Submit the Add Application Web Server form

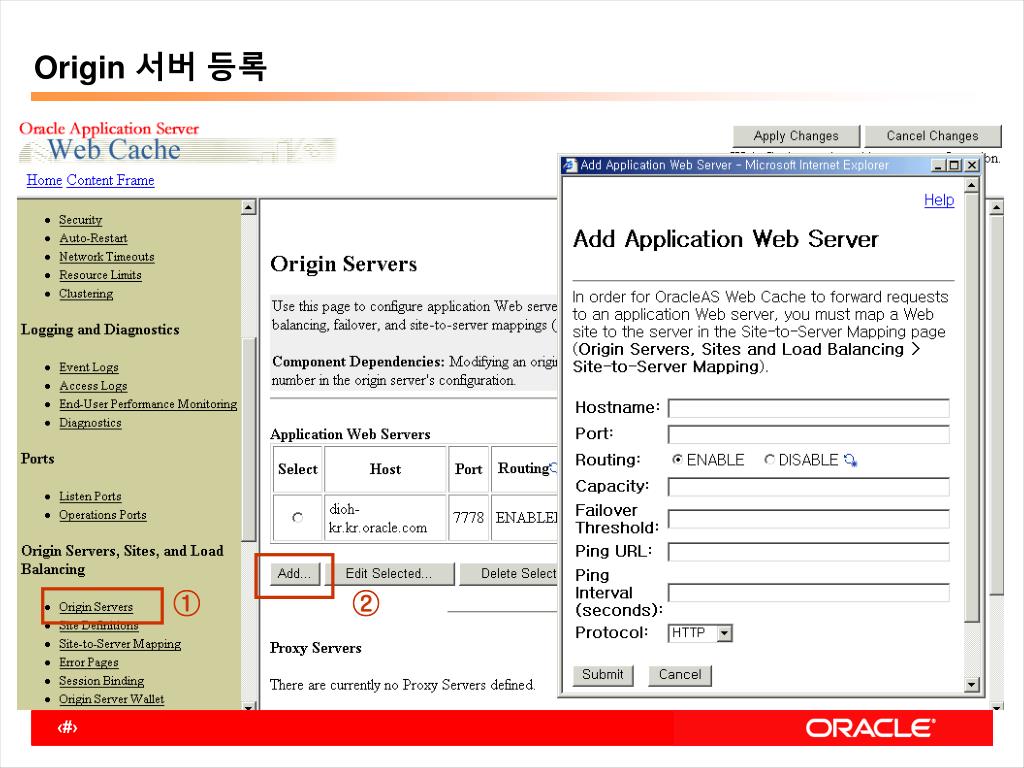[603, 675]
